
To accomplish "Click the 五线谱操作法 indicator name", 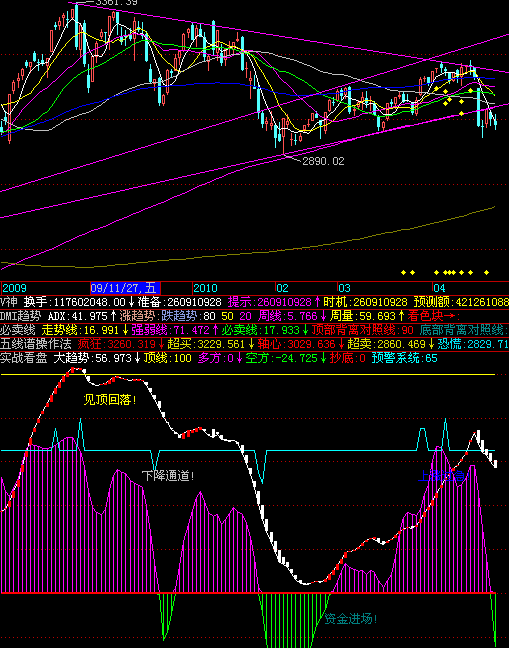I will 36,344.
